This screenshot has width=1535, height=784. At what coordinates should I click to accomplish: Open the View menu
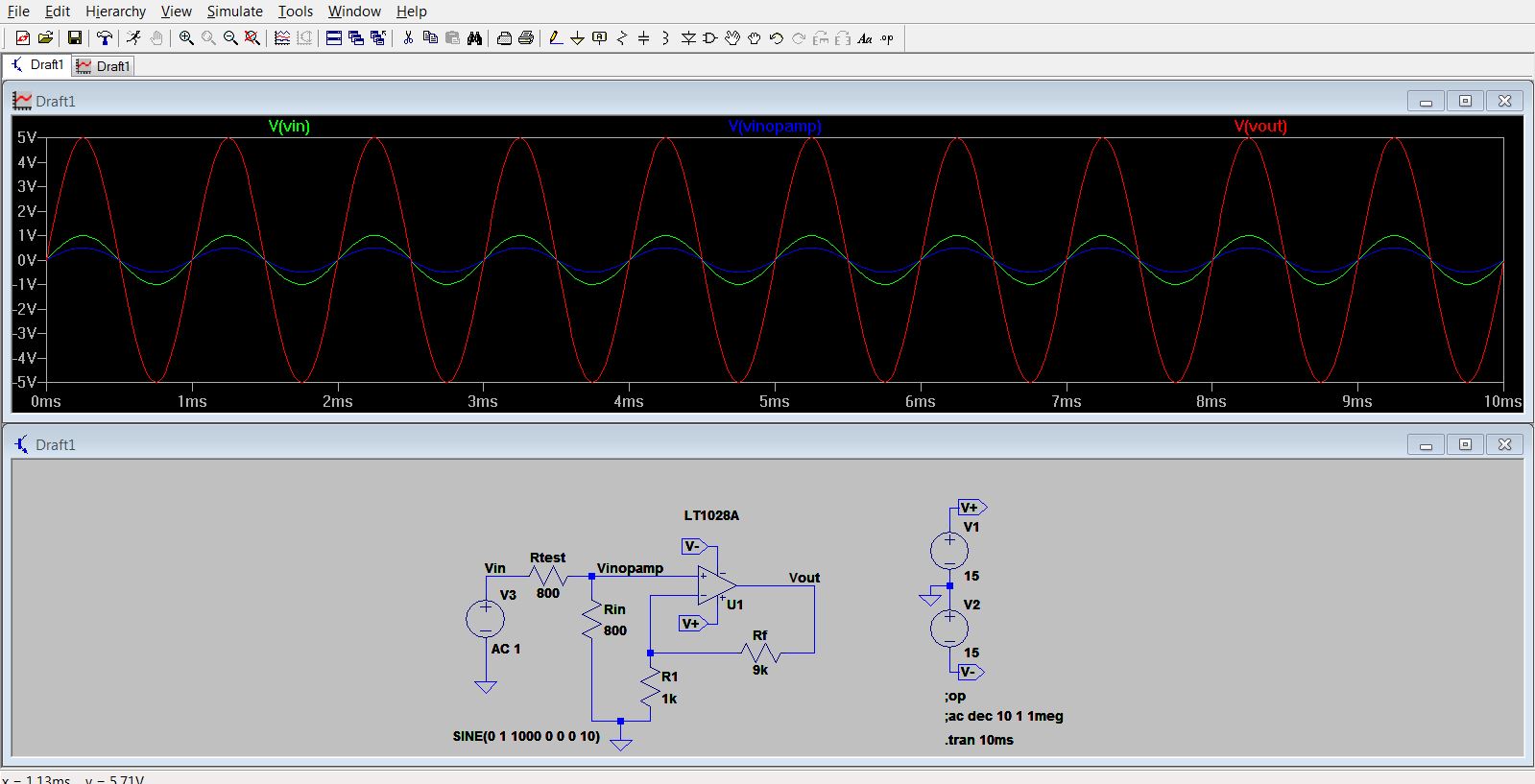pos(176,12)
